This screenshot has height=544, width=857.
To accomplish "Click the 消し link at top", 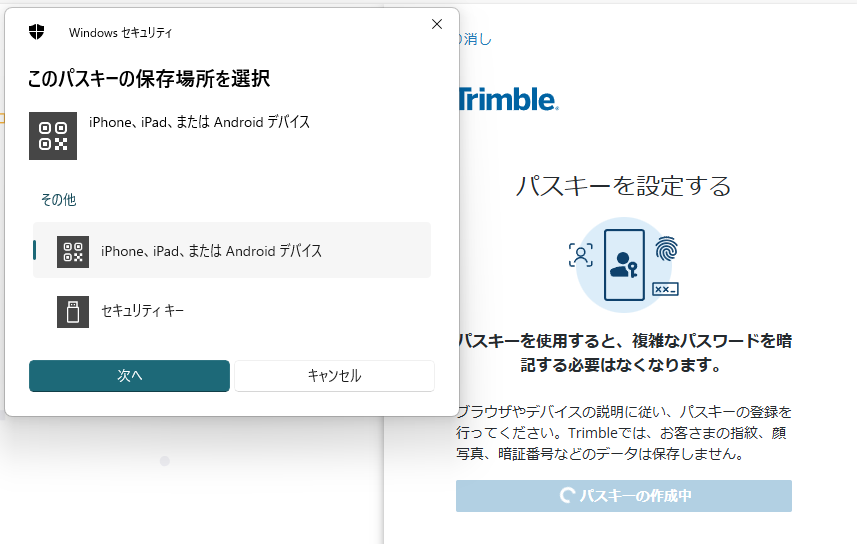I will pos(474,39).
